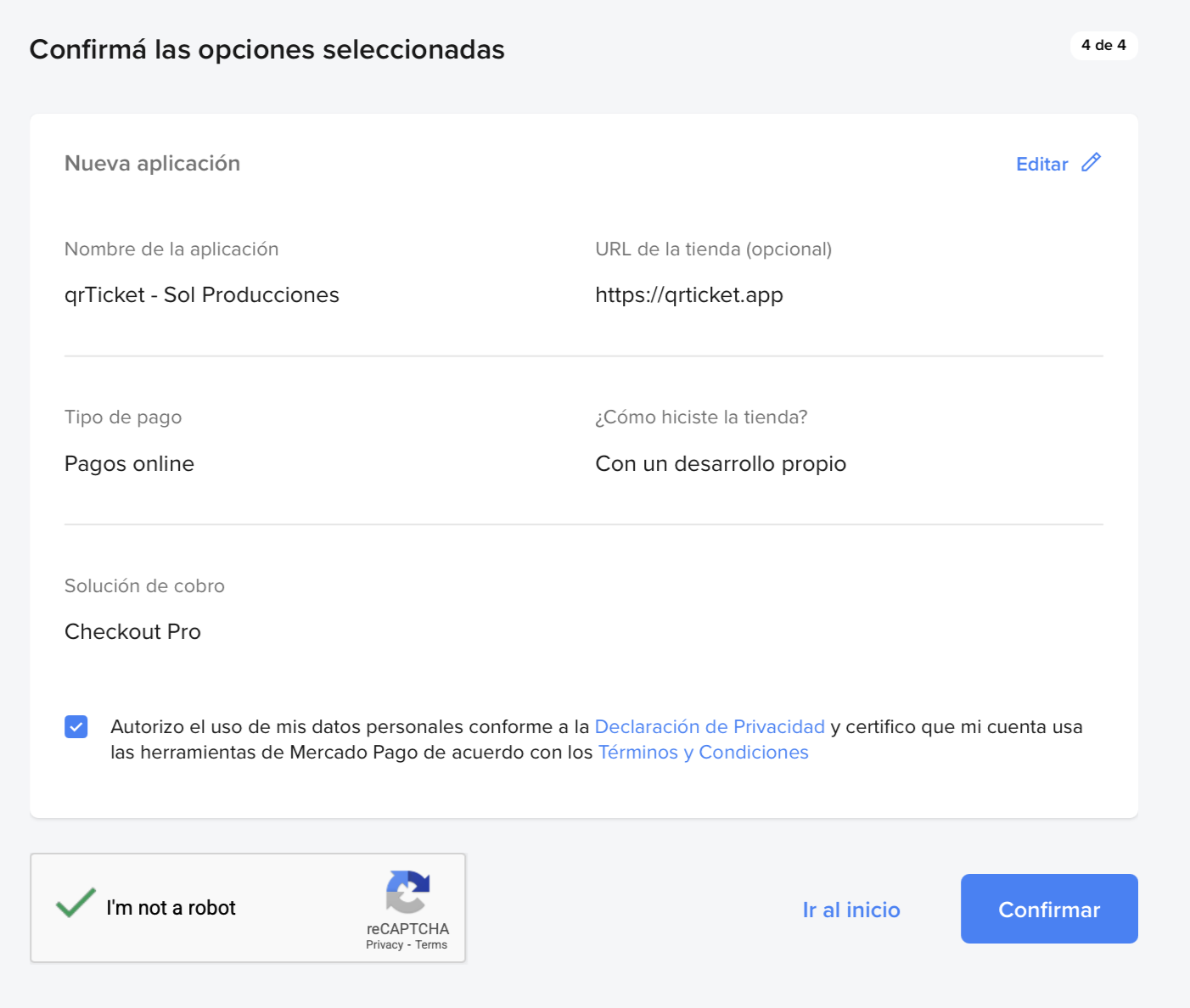Viewport: 1190px width, 1008px height.
Task: Click the reCAPTCHA logo icon
Action: pos(408,892)
